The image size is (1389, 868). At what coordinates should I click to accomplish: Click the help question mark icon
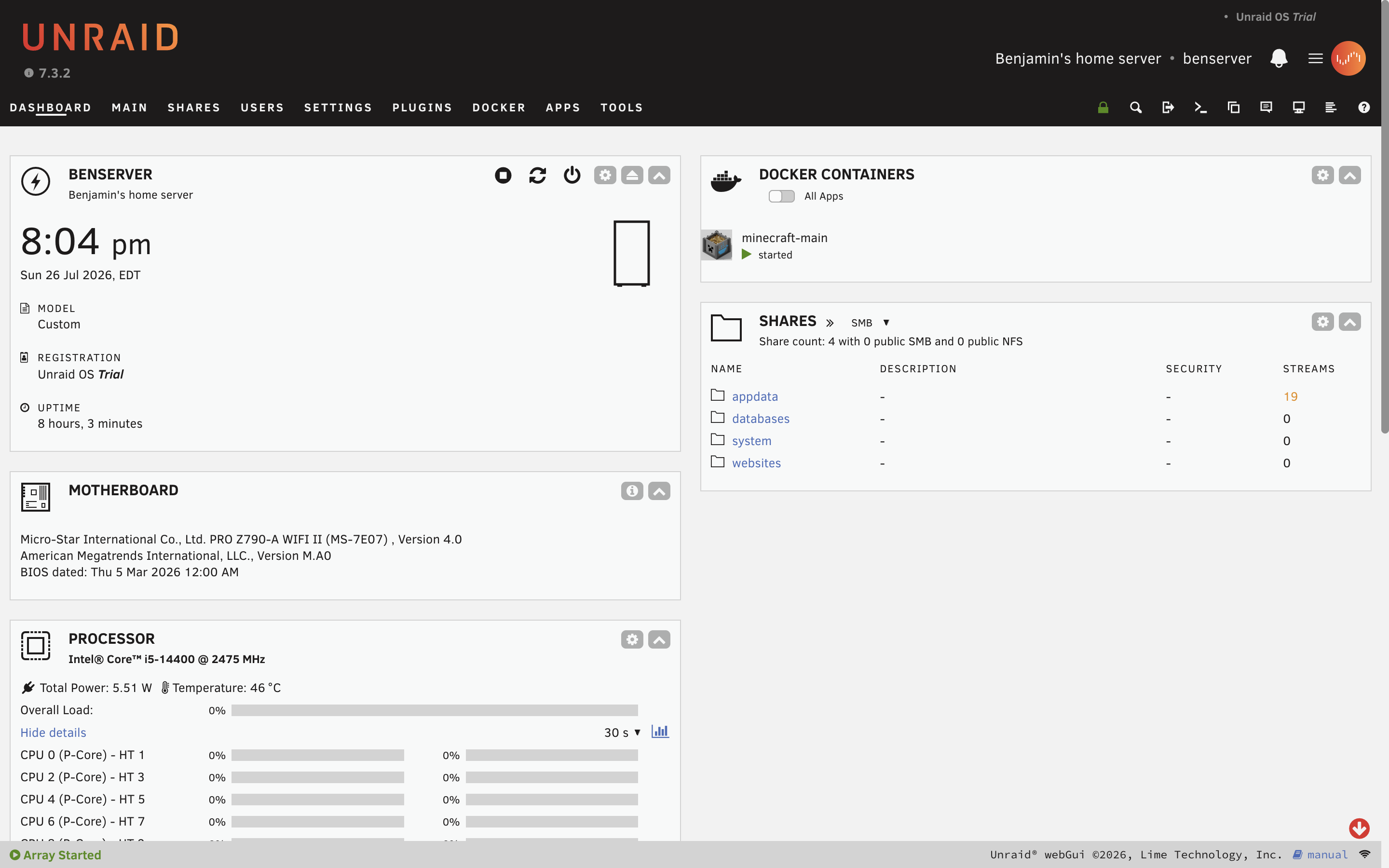[1364, 108]
